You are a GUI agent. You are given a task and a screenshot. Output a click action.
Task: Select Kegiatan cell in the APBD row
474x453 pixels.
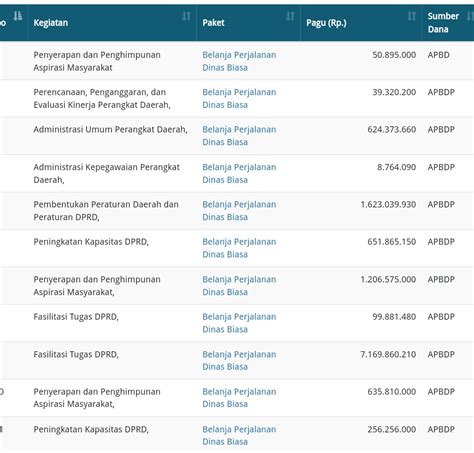coord(112,61)
